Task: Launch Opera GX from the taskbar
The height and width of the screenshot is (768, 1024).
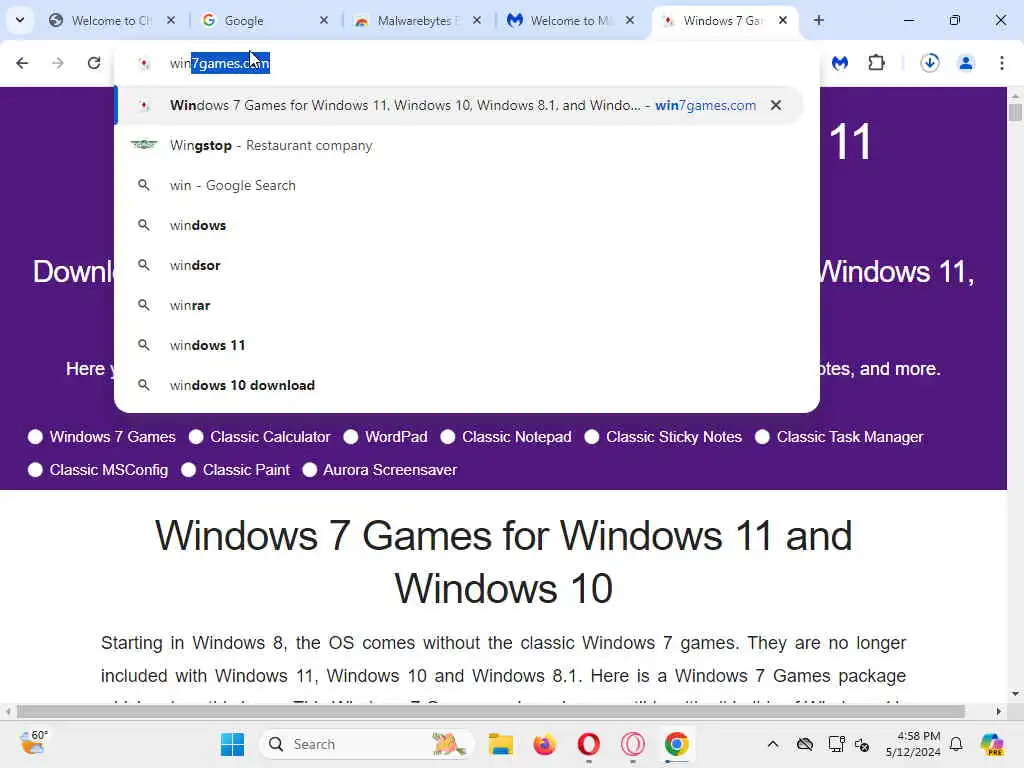Action: [x=632, y=744]
